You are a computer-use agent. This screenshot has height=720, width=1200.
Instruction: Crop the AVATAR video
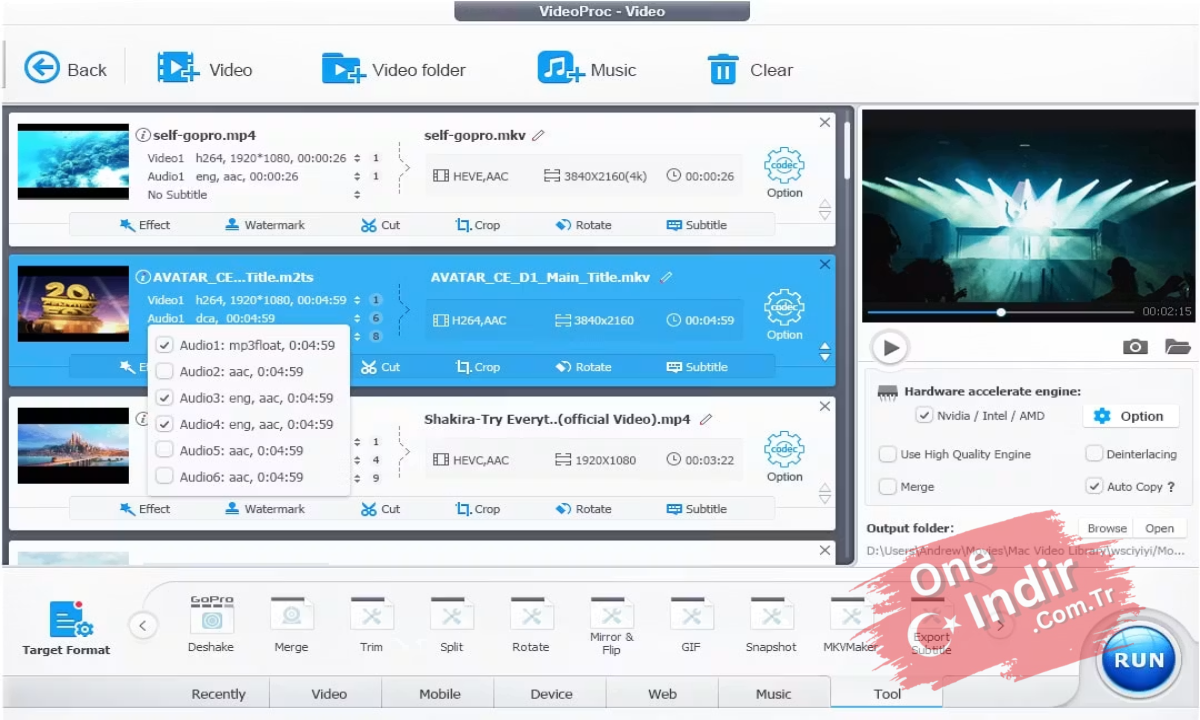[478, 367]
